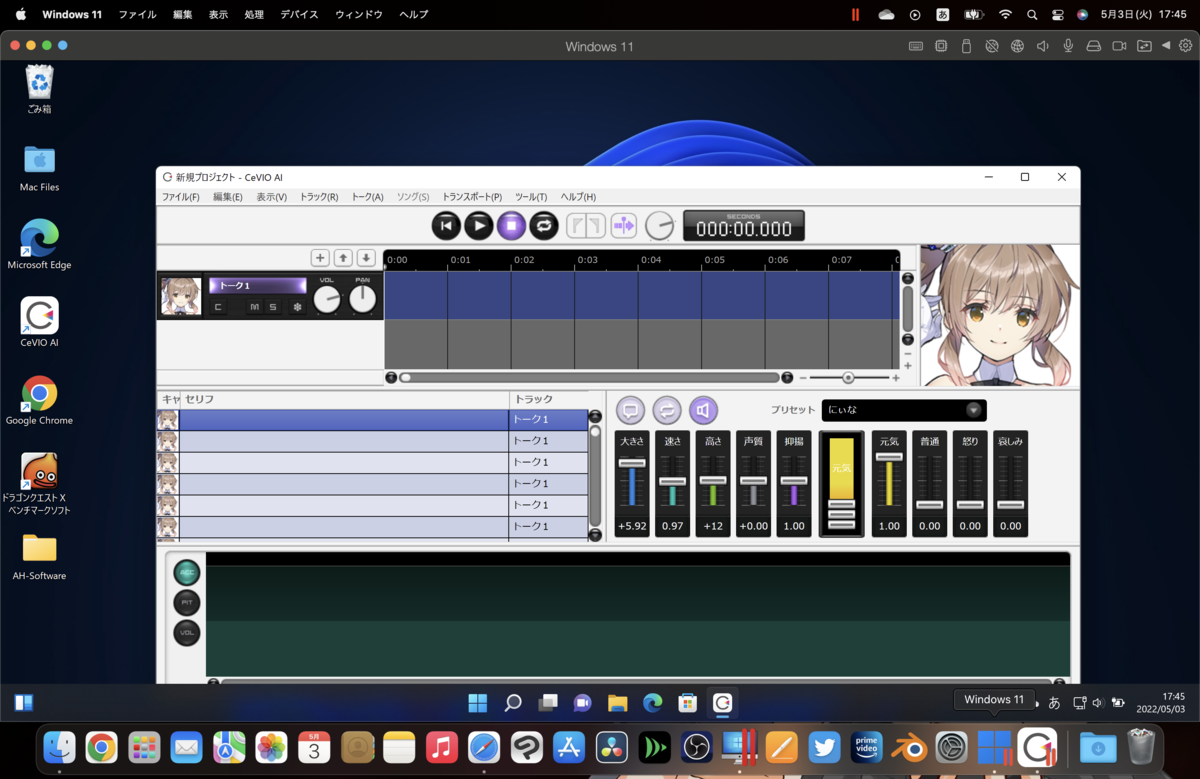
Task: Open the AH-Software desktop folder
Action: click(x=39, y=557)
